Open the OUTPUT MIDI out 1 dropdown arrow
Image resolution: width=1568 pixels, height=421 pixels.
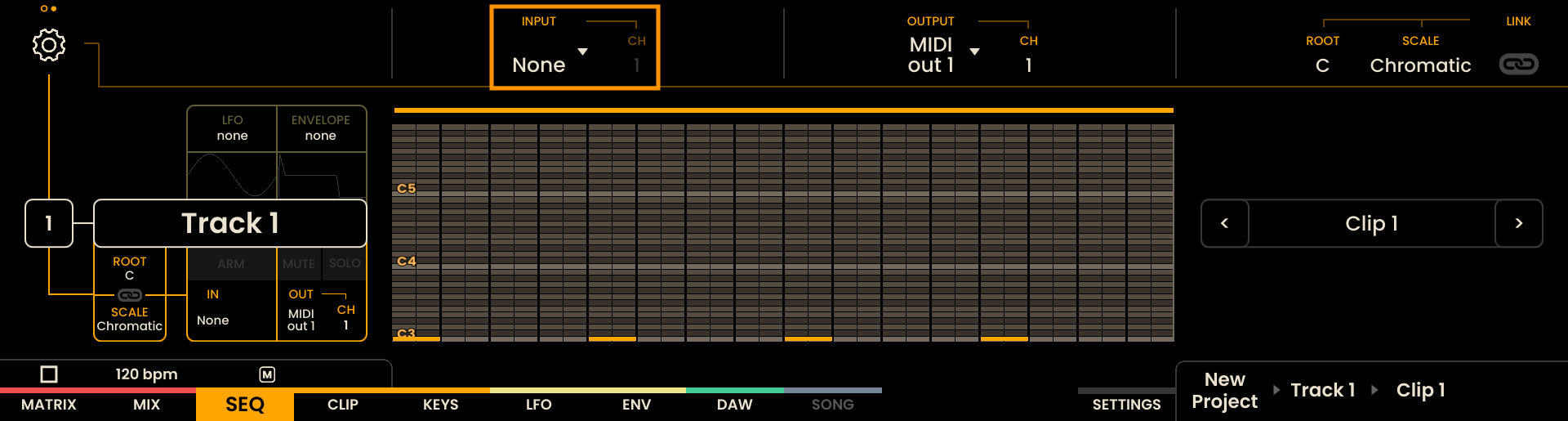pos(974,52)
